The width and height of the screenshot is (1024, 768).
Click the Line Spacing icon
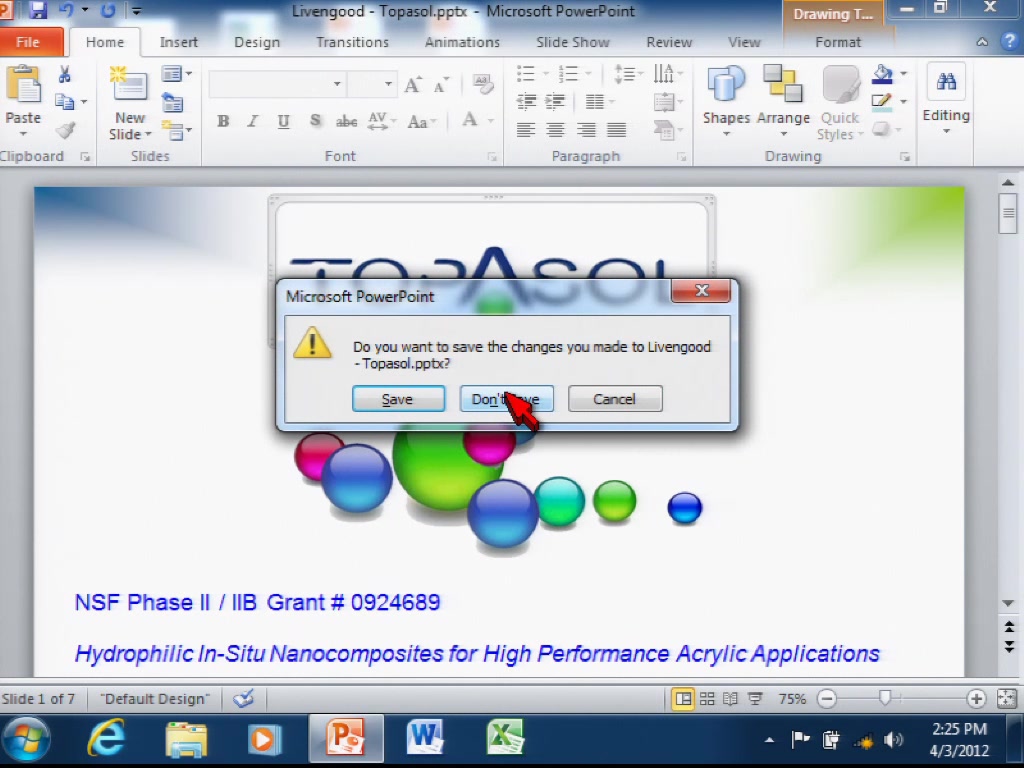pos(625,73)
